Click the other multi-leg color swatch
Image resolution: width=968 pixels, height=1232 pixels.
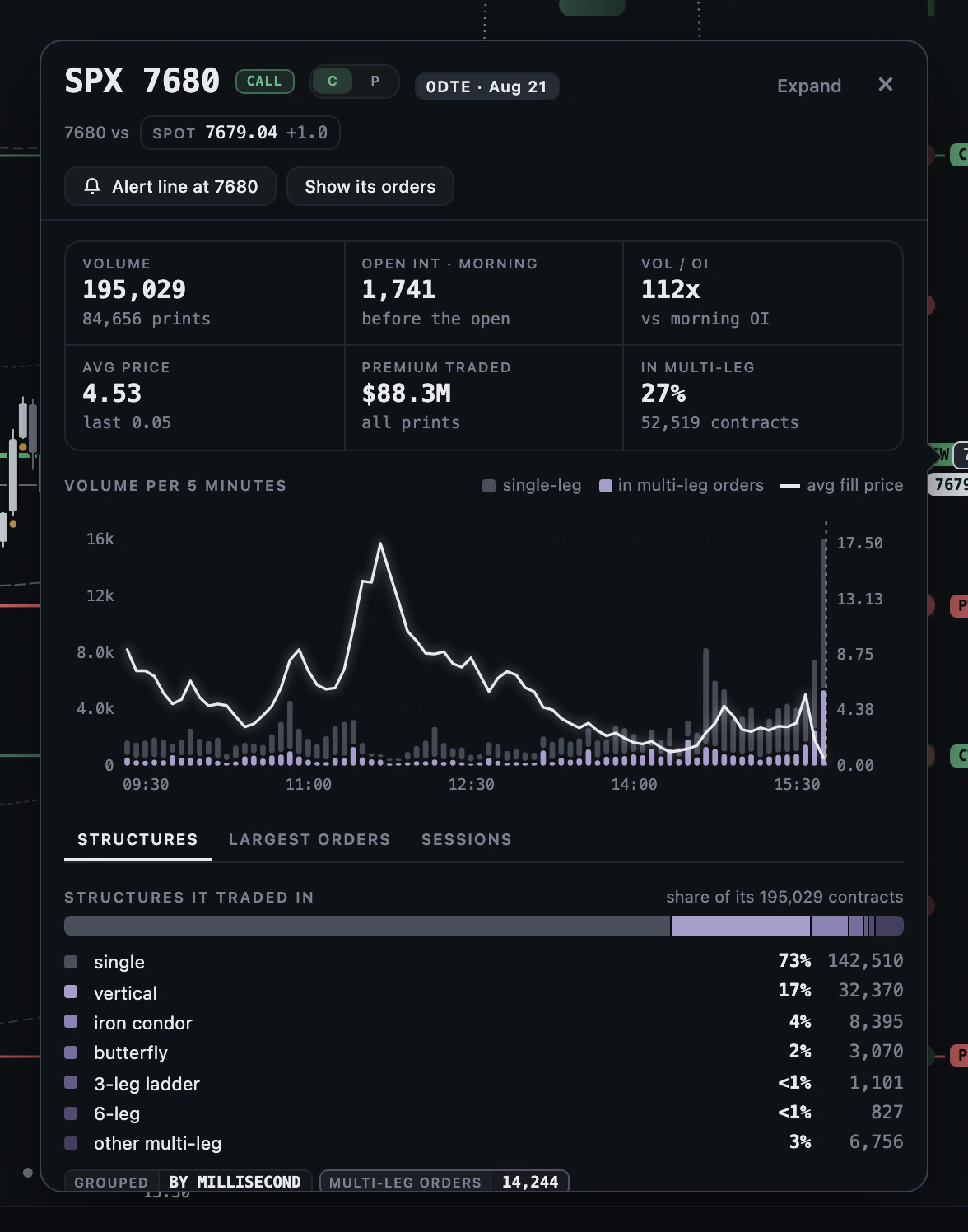tap(71, 1143)
